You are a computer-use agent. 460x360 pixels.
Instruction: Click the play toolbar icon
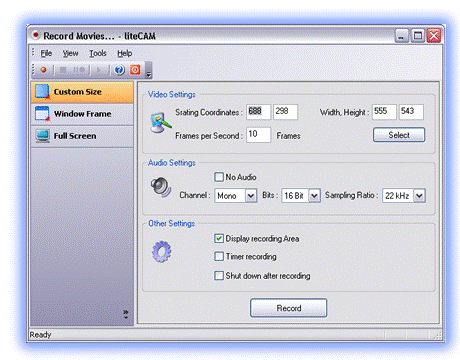pos(99,70)
